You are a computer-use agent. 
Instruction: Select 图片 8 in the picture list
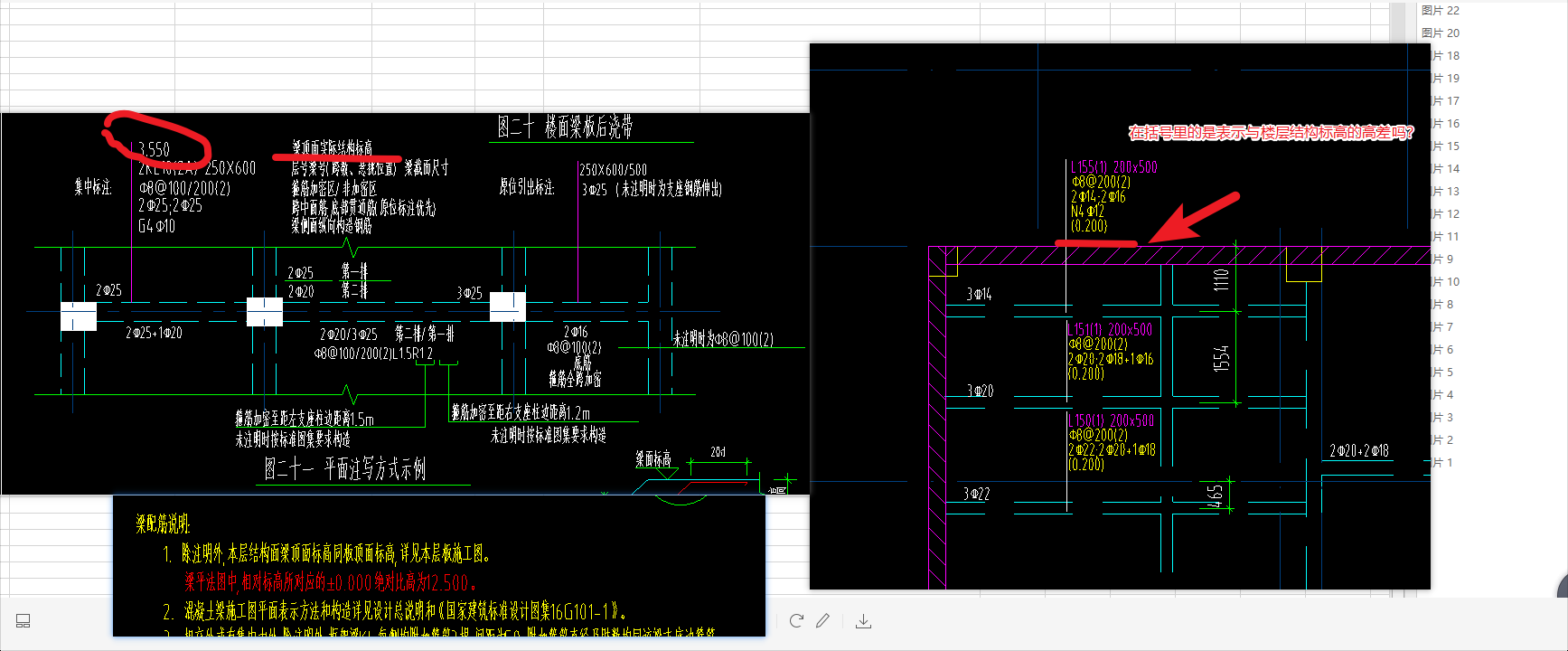click(x=1443, y=304)
